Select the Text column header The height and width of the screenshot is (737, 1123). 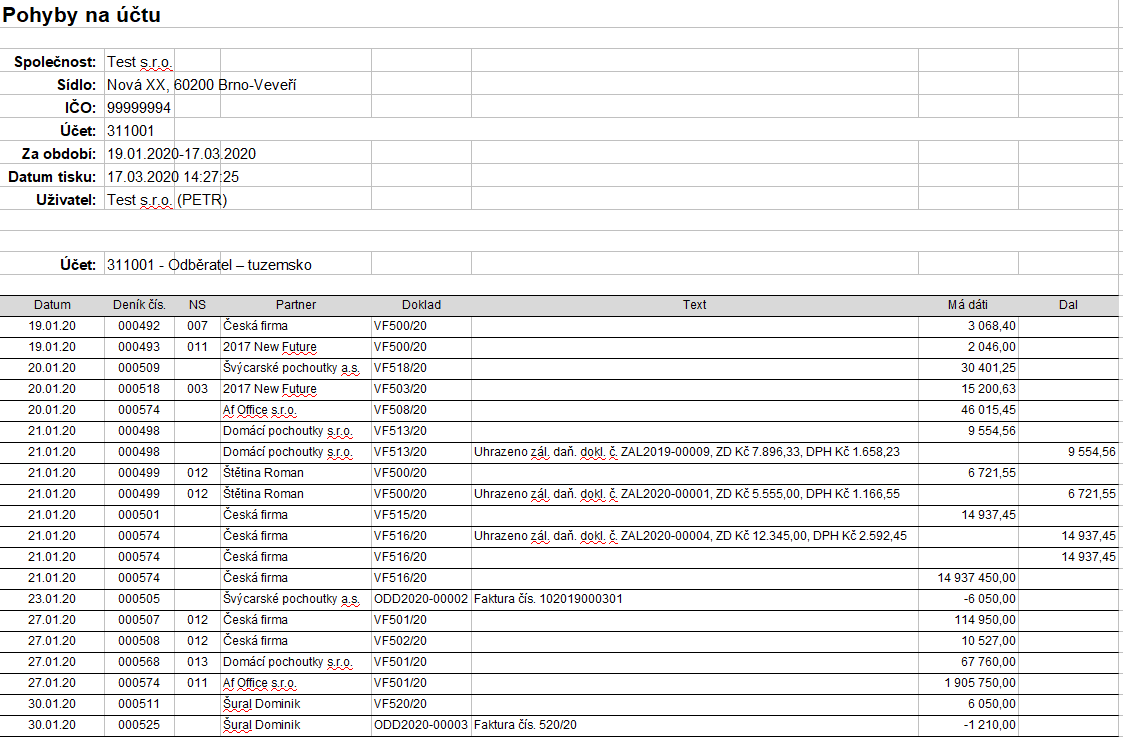pos(694,305)
